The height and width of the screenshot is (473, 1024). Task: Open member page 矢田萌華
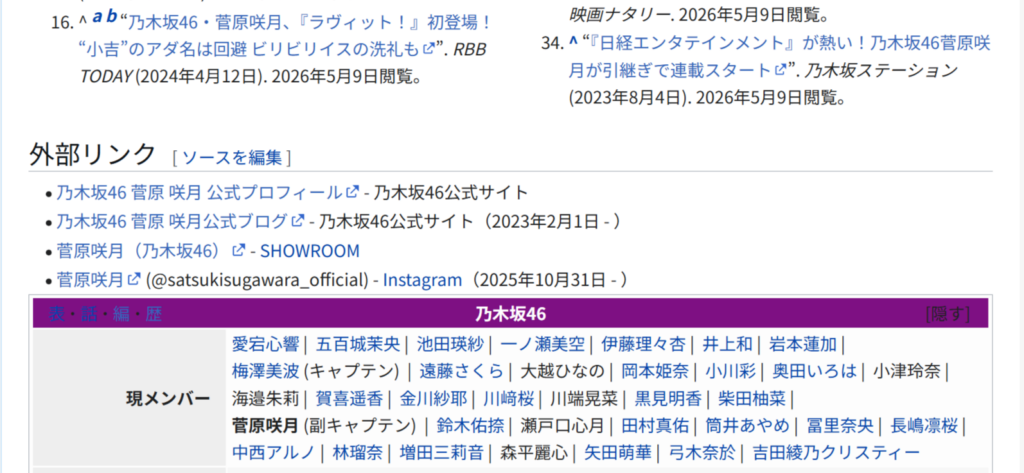(x=618, y=452)
